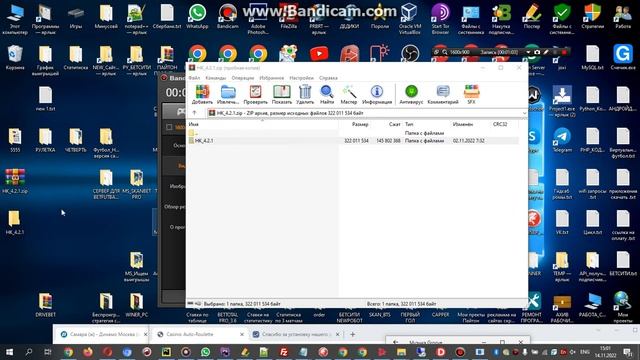Open the notification center icon
Viewport: 640px width, 360px height.
tap(628, 352)
